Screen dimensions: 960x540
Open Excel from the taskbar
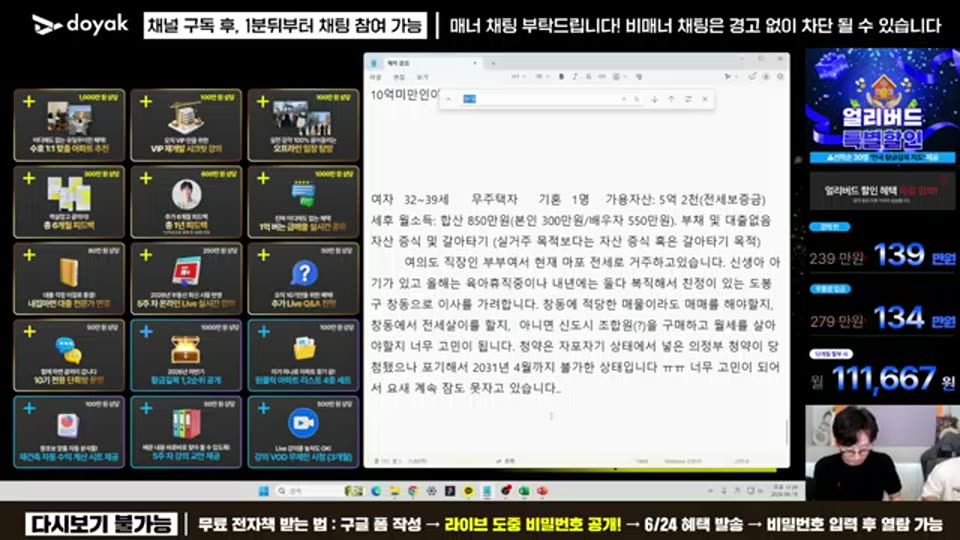[524, 491]
